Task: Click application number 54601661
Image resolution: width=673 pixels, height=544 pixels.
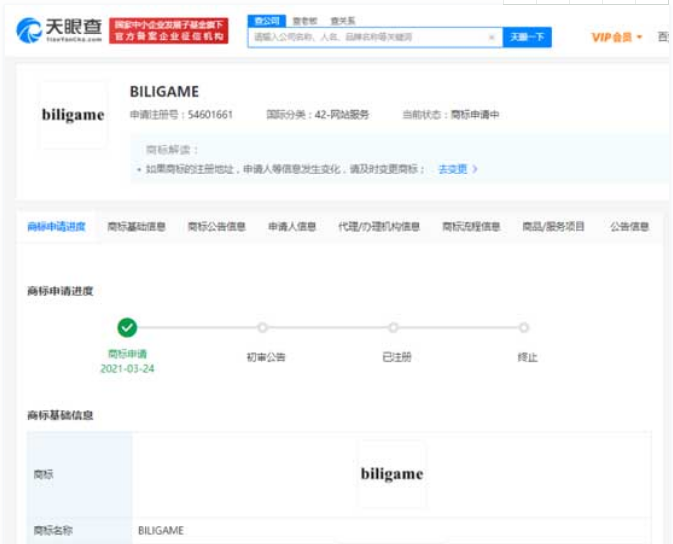Action: 210,115
